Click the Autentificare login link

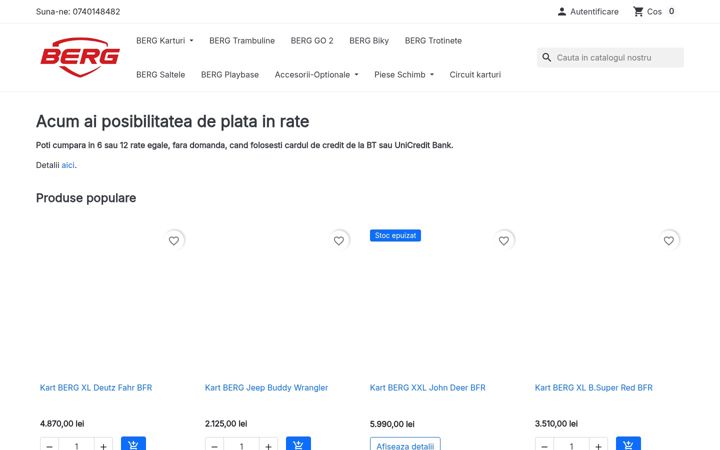coord(594,12)
